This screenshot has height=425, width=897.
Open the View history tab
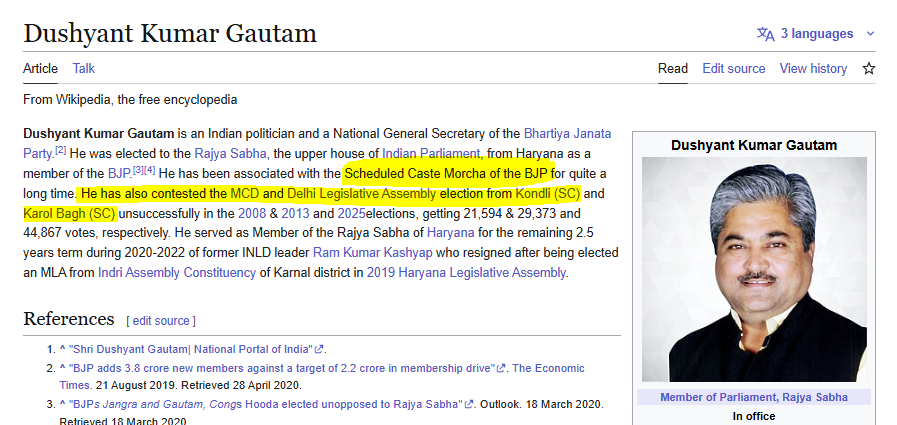point(813,69)
